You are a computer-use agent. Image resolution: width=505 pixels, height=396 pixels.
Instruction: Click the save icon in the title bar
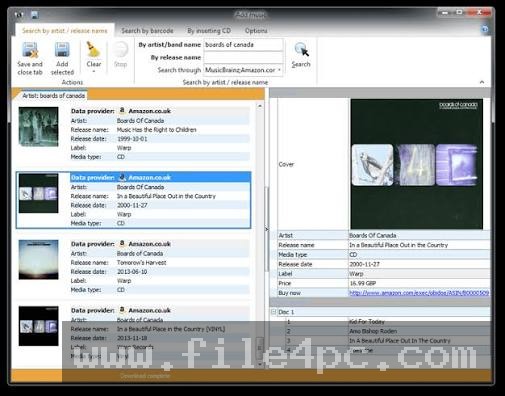point(35,14)
